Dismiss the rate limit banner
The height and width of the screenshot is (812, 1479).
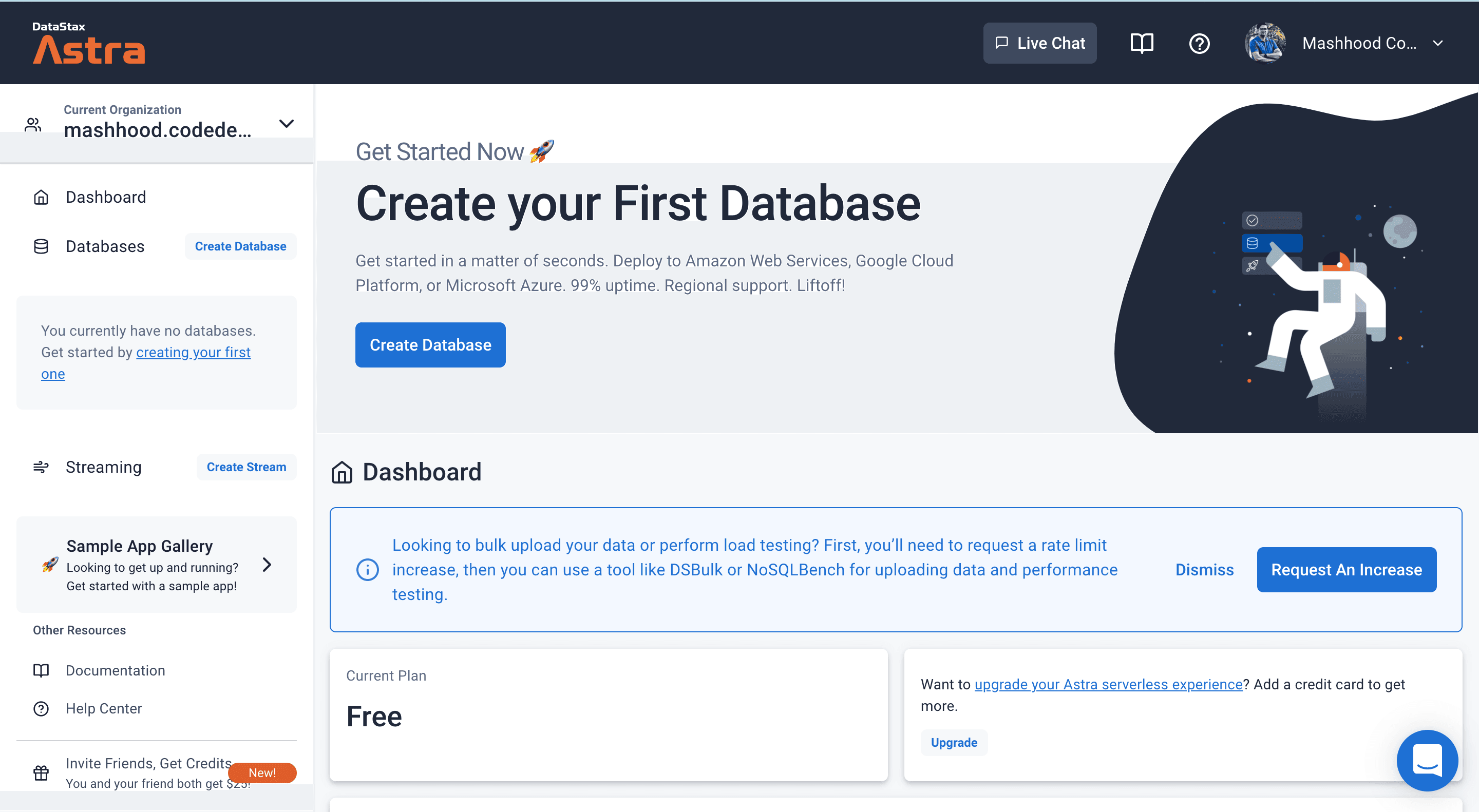click(x=1204, y=570)
